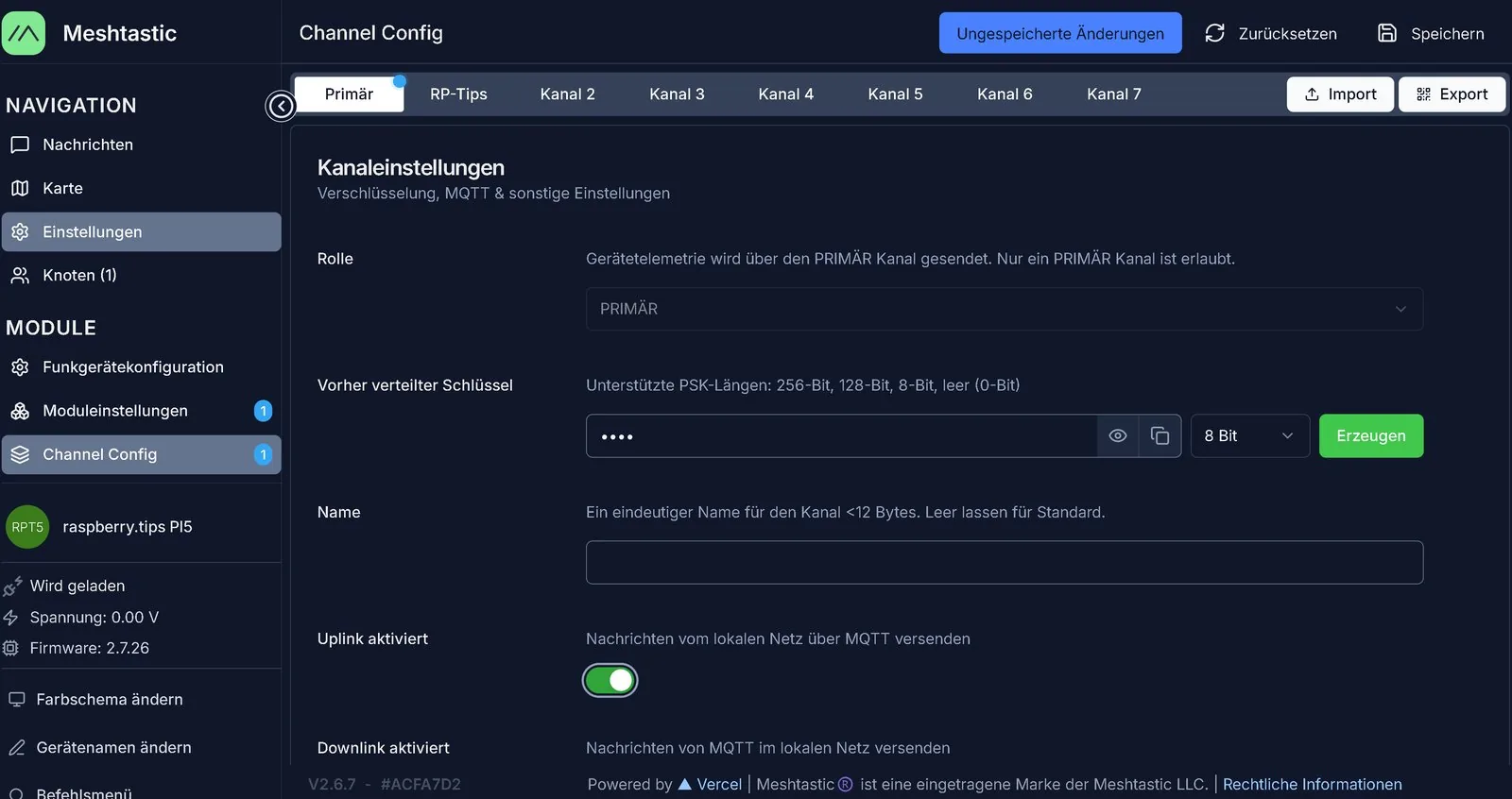Open the Karte map view
Image resolution: width=1512 pixels, height=799 pixels.
coord(142,188)
